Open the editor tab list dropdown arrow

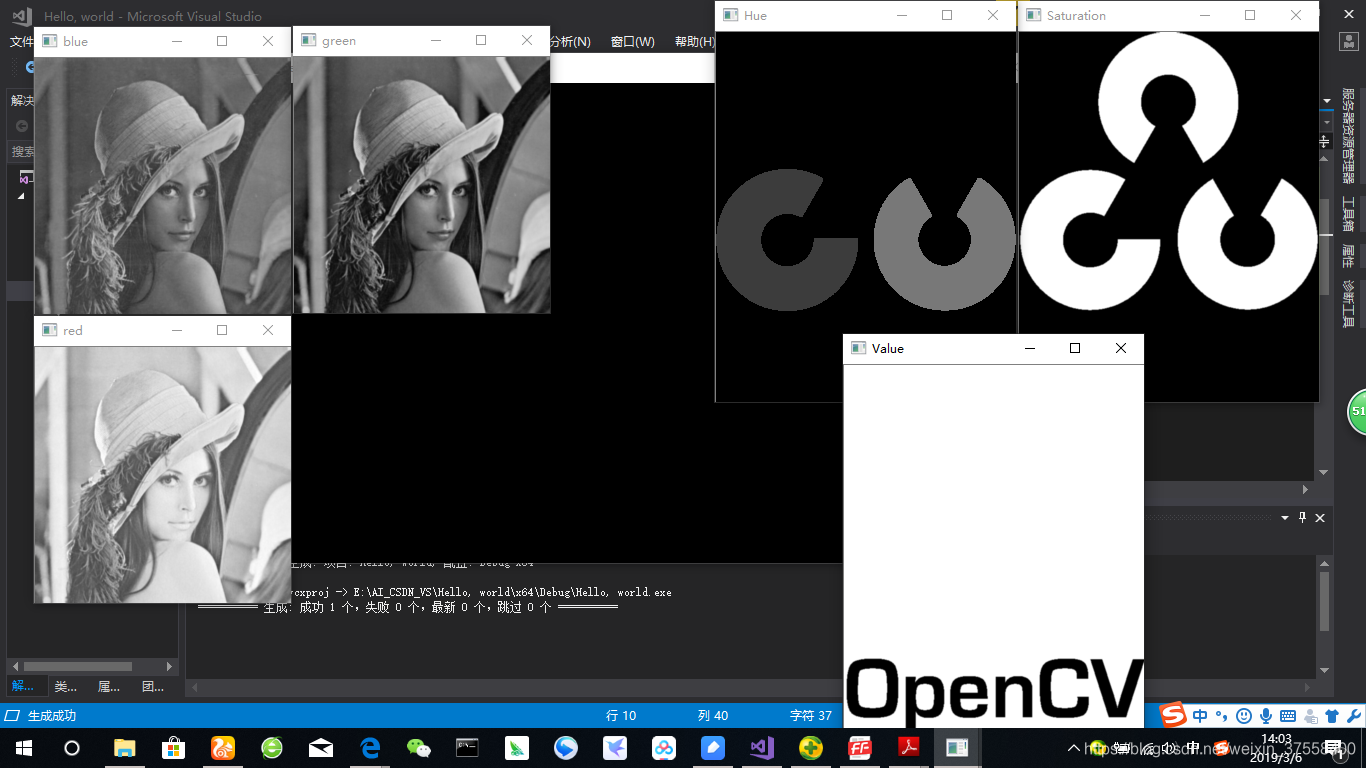pos(1327,101)
